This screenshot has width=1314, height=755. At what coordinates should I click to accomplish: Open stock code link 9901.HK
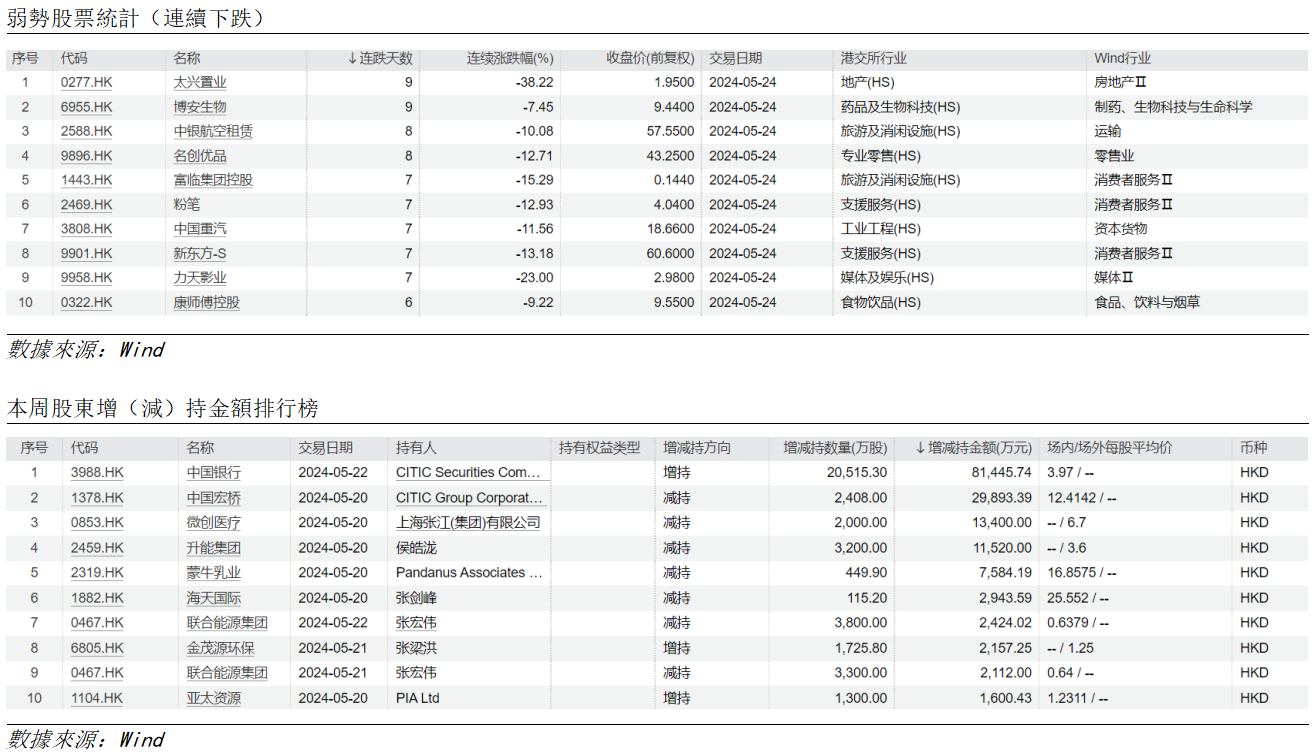86,253
